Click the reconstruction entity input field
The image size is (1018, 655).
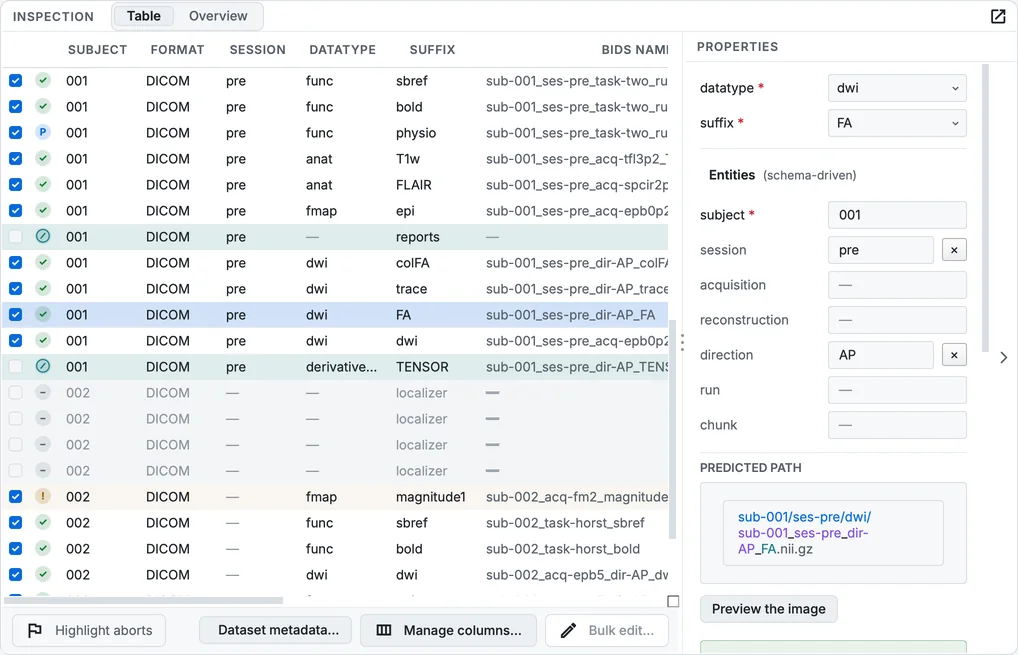click(897, 320)
